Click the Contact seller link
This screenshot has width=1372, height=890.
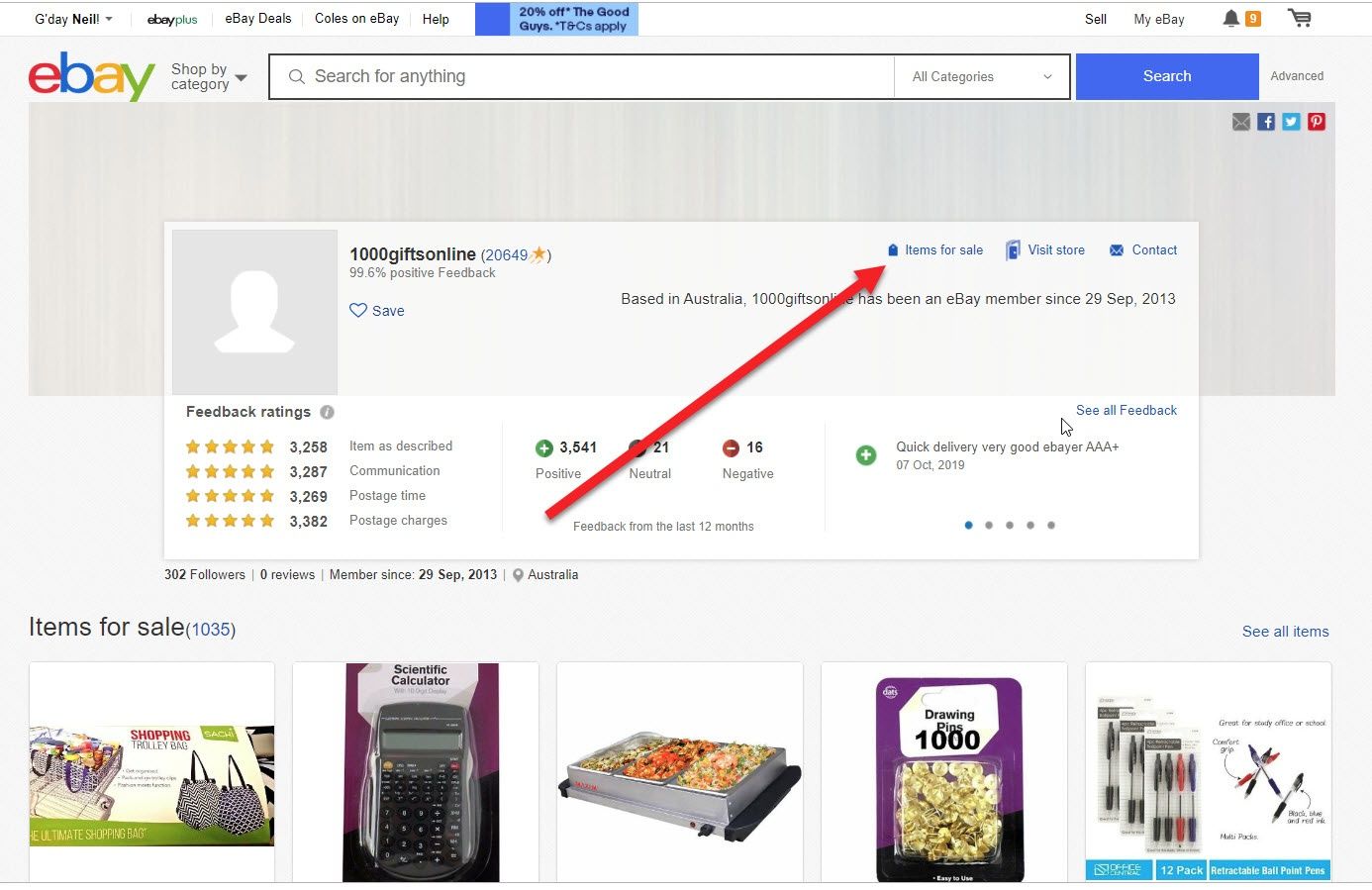click(1154, 250)
